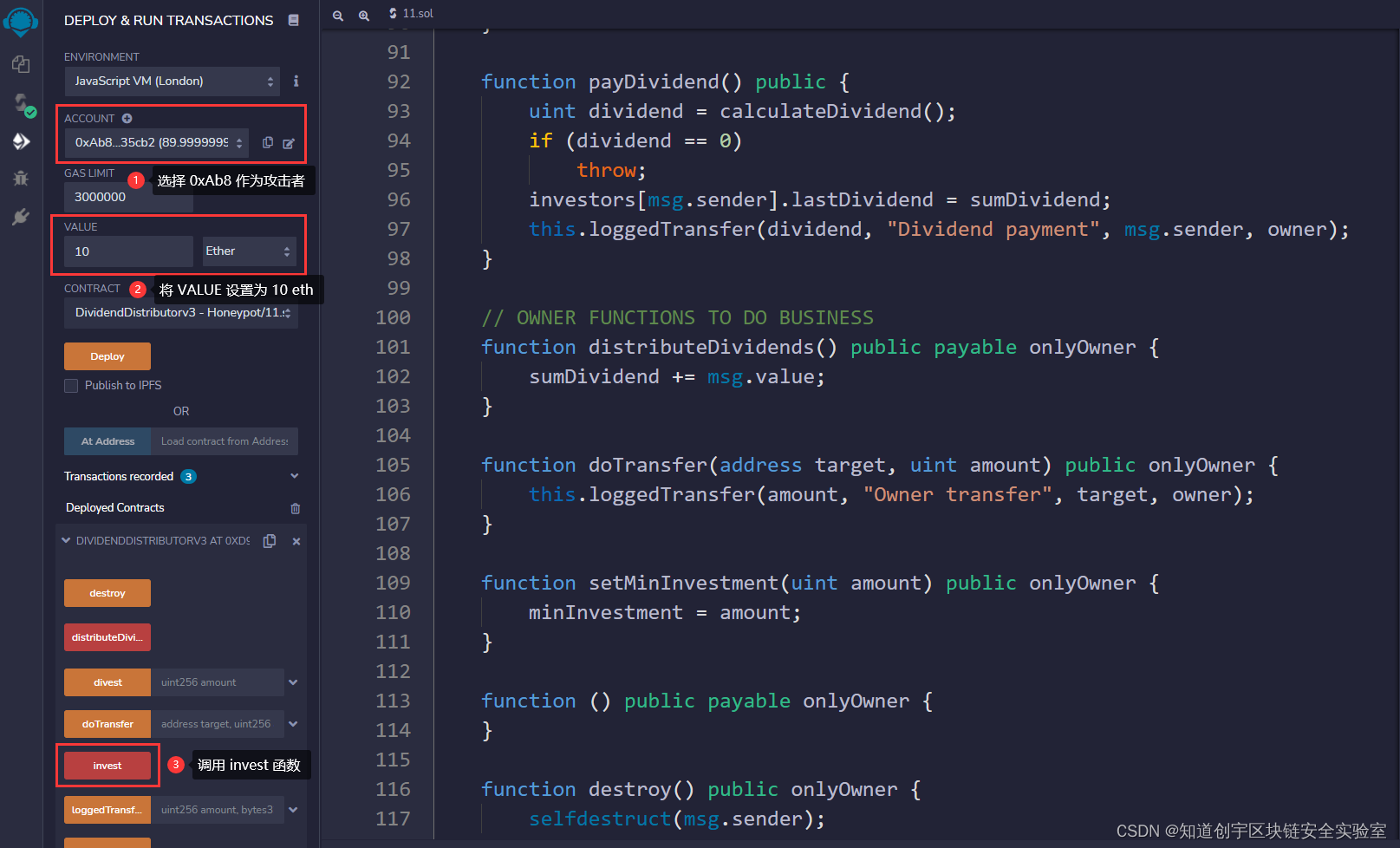Expand the loggedTransfer function parameters

tap(293, 810)
